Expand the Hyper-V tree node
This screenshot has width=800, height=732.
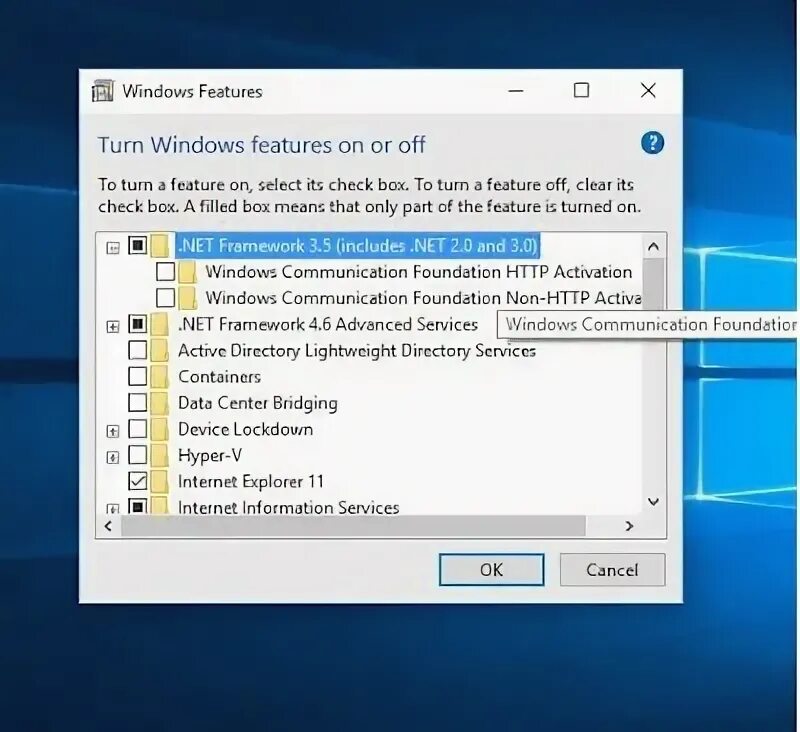113,457
